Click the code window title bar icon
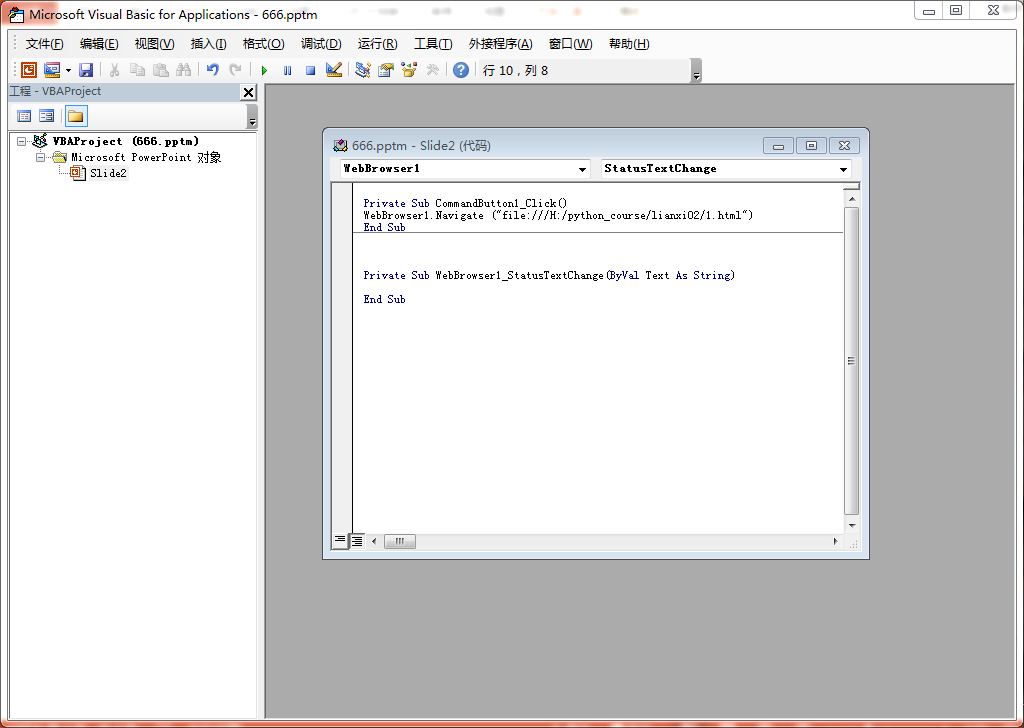The image size is (1024, 728). pyautogui.click(x=340, y=146)
